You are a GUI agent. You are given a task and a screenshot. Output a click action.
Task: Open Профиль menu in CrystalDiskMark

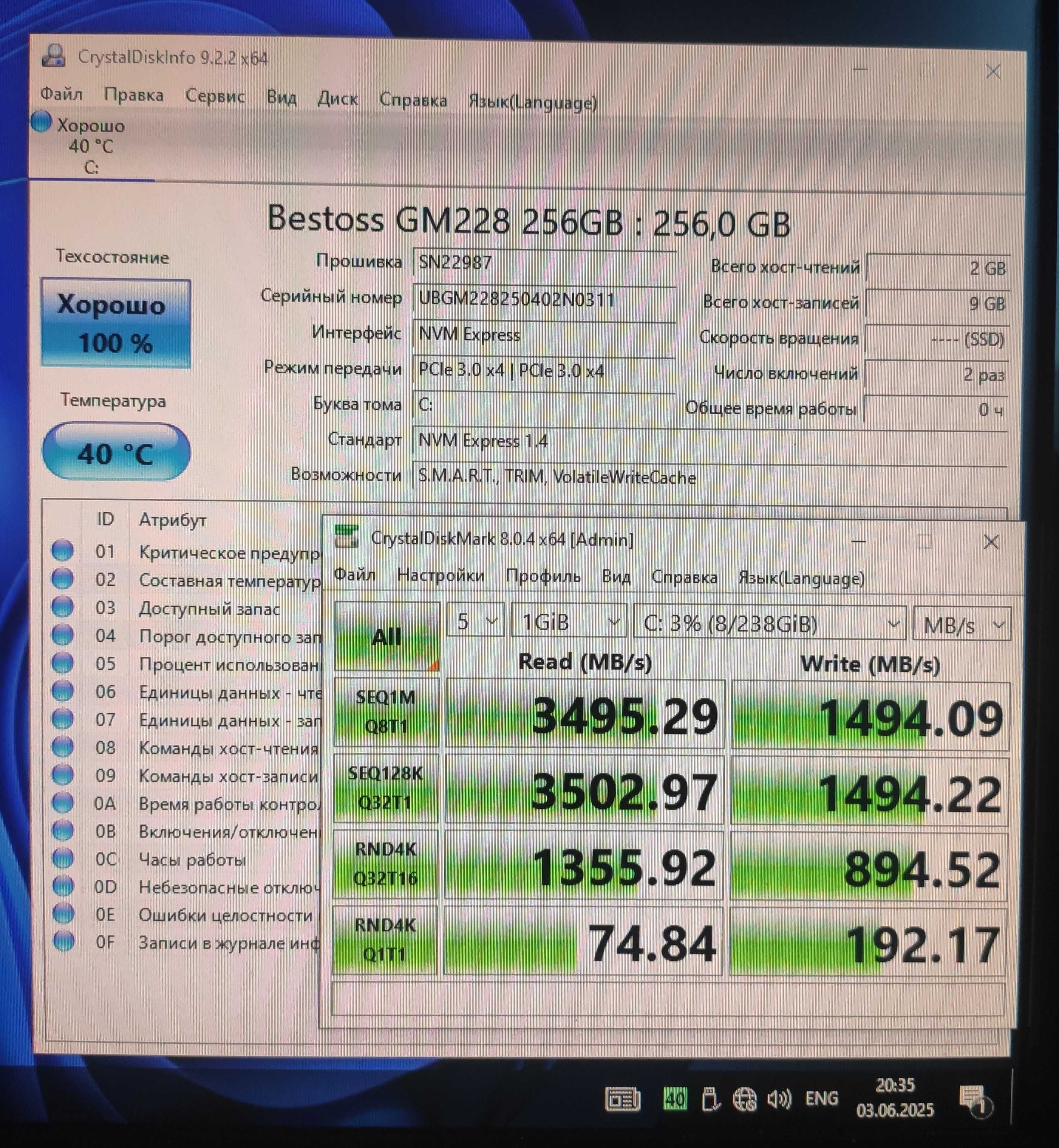point(543,576)
